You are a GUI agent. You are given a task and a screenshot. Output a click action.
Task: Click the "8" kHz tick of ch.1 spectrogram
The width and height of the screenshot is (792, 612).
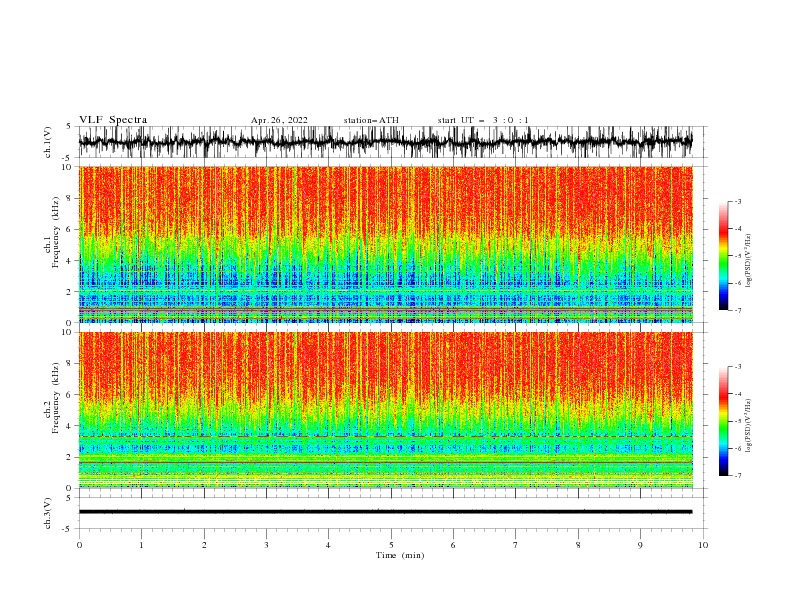(69, 198)
